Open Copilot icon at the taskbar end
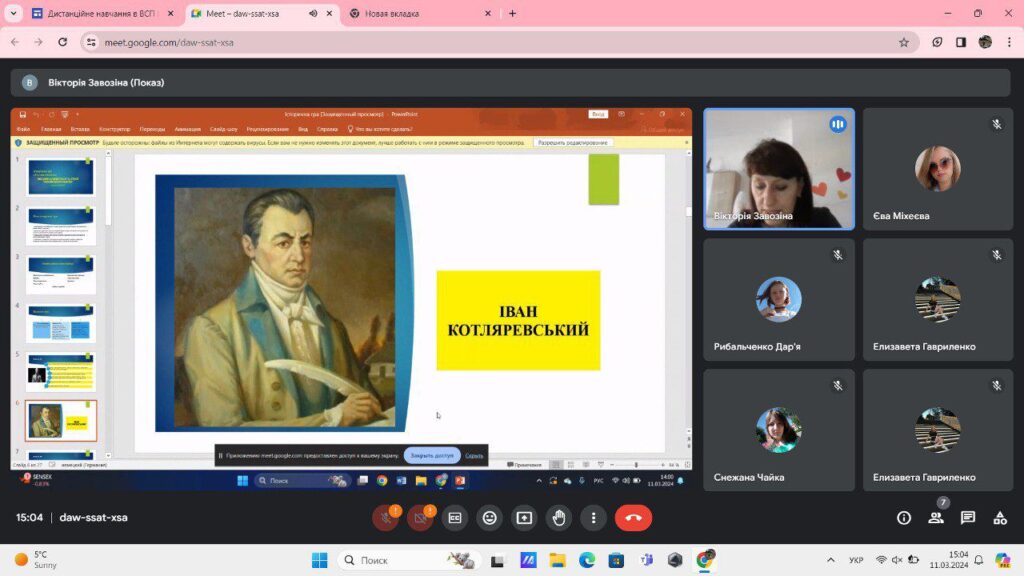The height and width of the screenshot is (576, 1024). (x=1002, y=560)
